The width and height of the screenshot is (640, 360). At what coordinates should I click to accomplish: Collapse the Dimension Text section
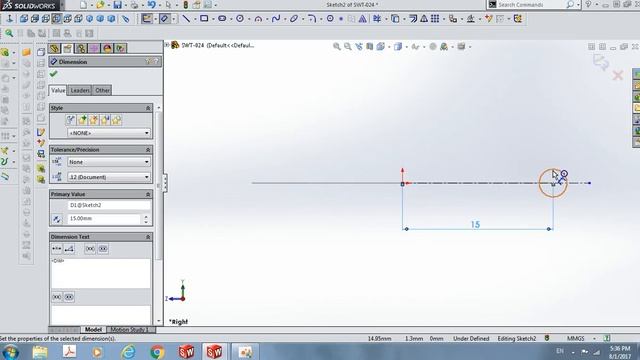tap(148, 237)
